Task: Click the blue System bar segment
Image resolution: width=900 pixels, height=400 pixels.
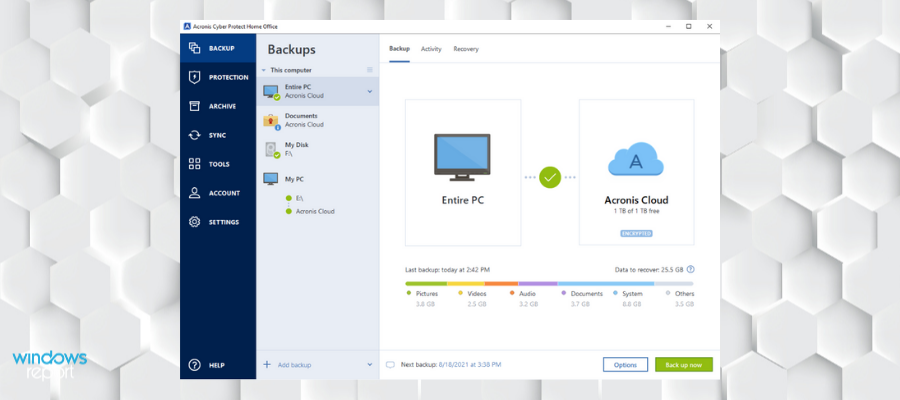Action: (606, 284)
